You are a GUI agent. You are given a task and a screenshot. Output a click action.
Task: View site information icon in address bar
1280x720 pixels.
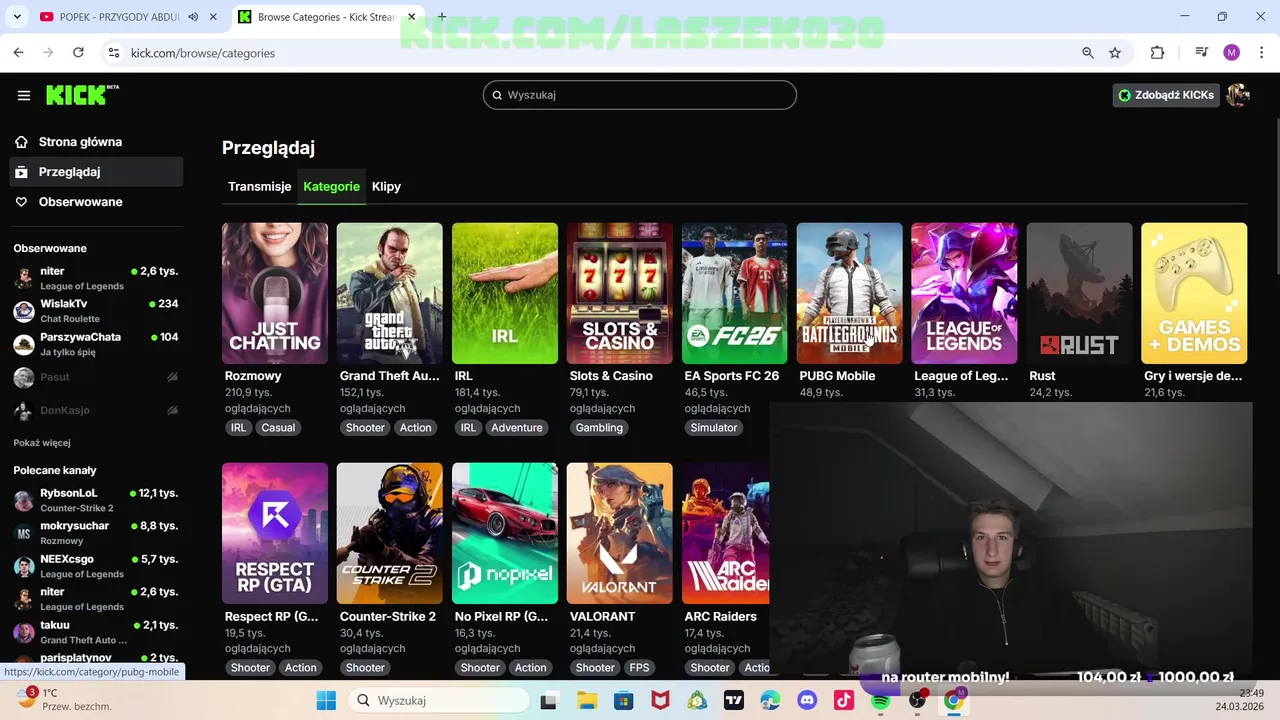point(114,53)
